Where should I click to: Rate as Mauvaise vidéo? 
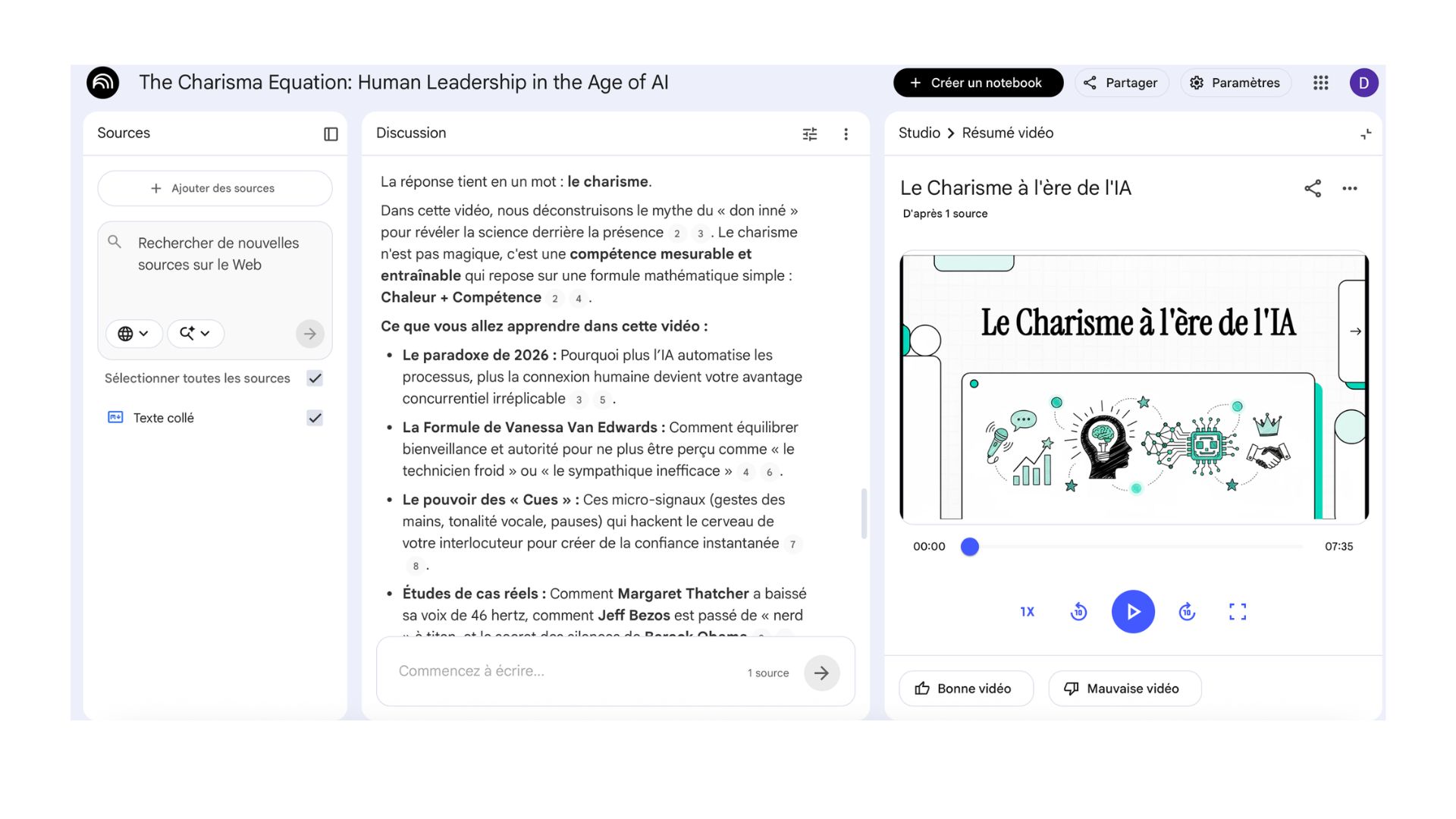(1125, 689)
